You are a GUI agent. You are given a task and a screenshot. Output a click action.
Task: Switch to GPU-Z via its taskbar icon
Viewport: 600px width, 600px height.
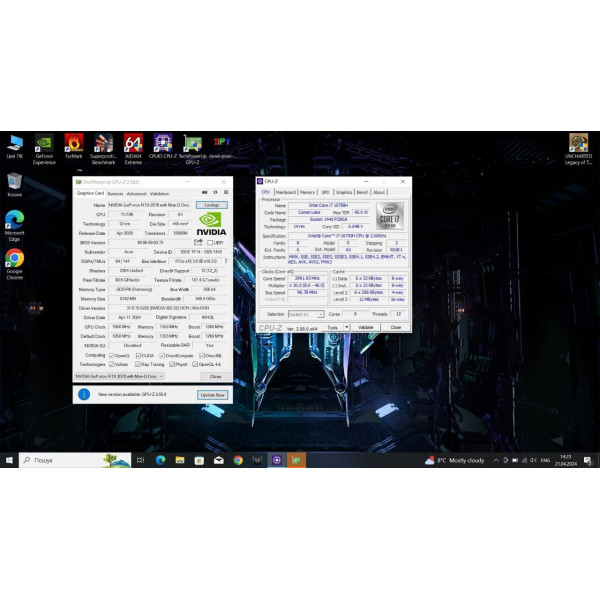(297, 460)
